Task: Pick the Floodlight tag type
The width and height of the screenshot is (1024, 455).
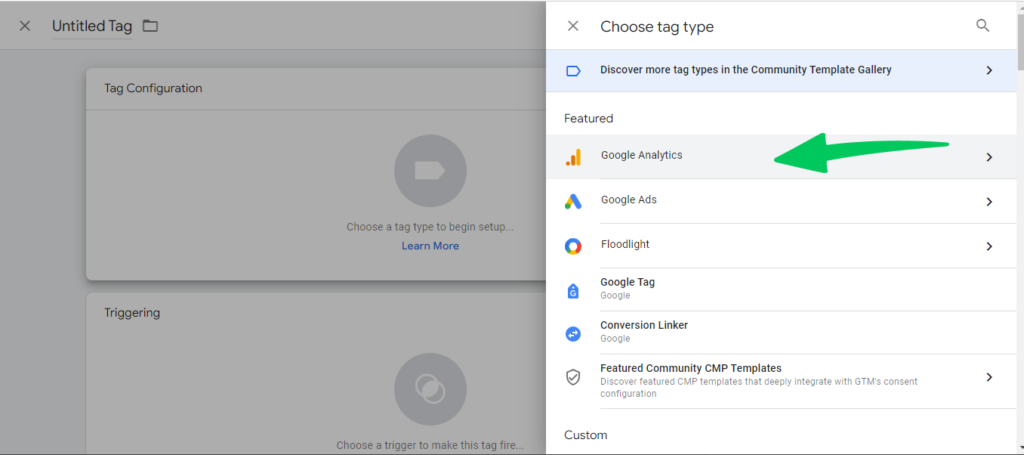Action: pos(780,245)
